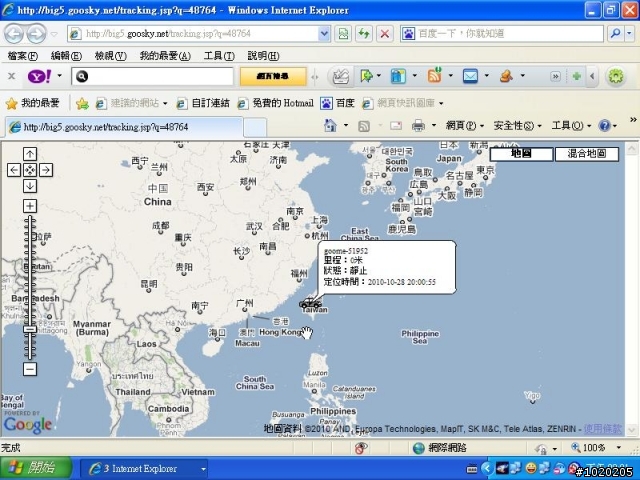
Task: Click the Yahoo 網頁搜尋 button
Action: tap(273, 76)
